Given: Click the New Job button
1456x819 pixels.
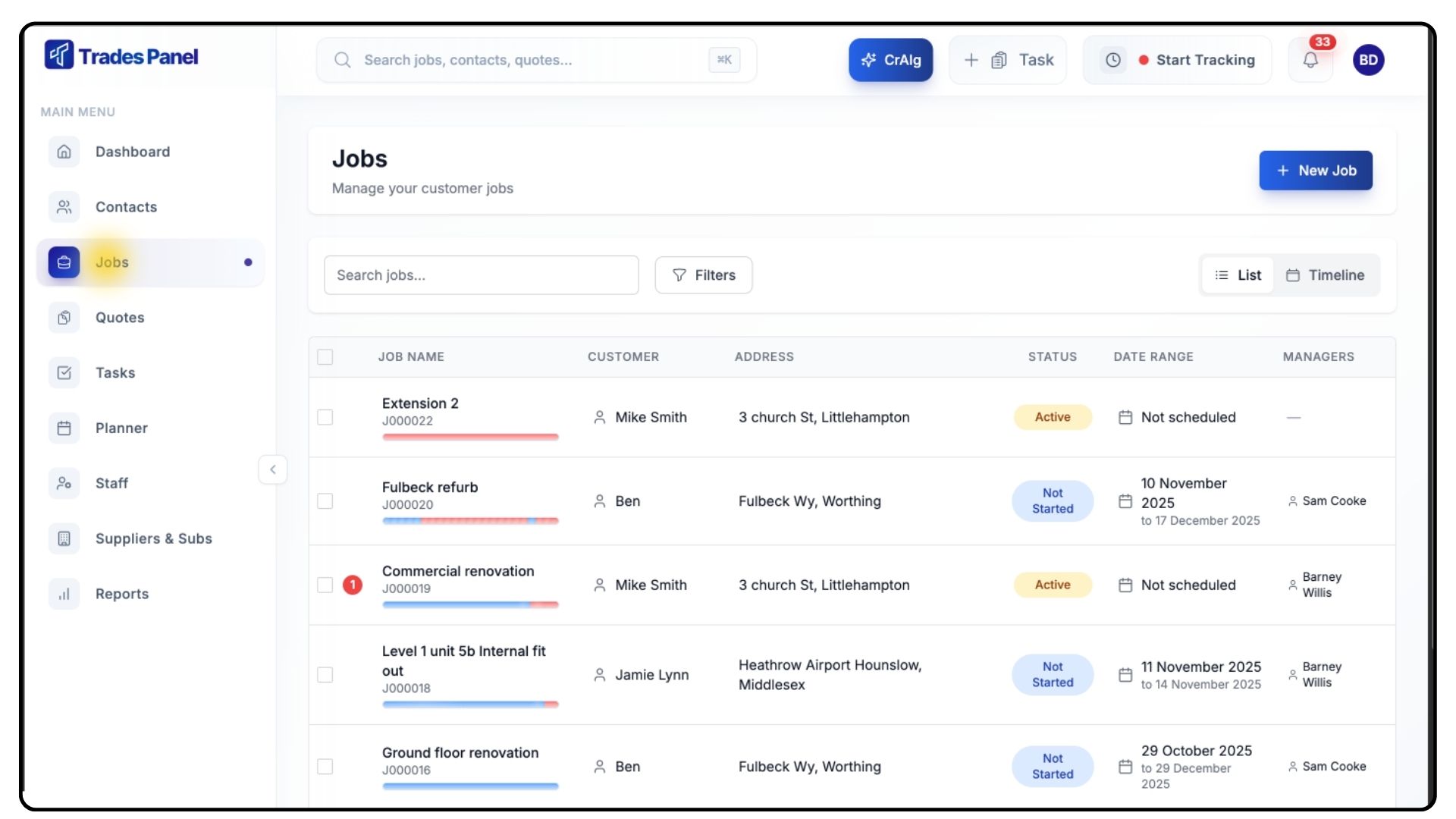Looking at the screenshot, I should point(1315,171).
